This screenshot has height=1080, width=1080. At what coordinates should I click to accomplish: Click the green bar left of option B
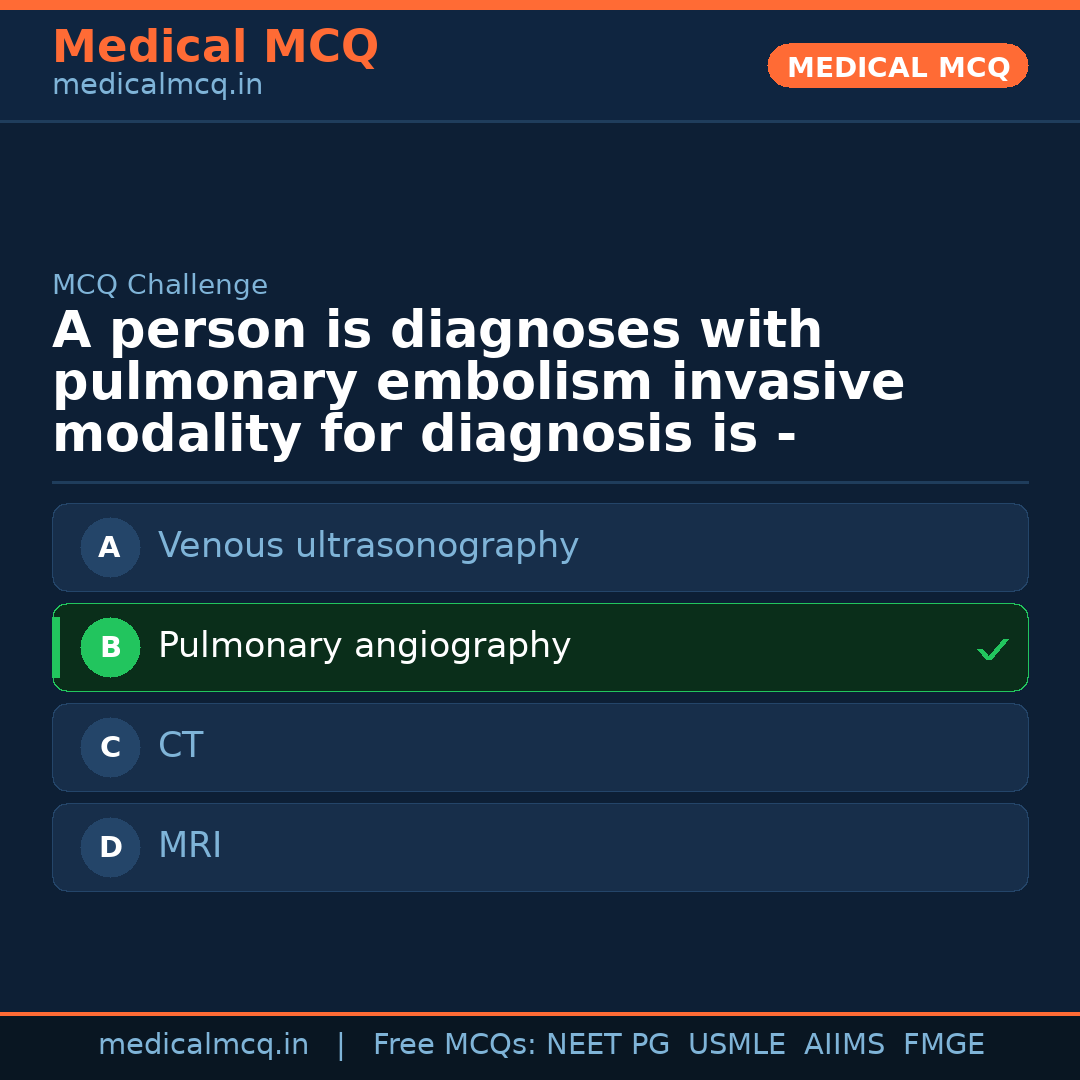[x=56, y=647]
